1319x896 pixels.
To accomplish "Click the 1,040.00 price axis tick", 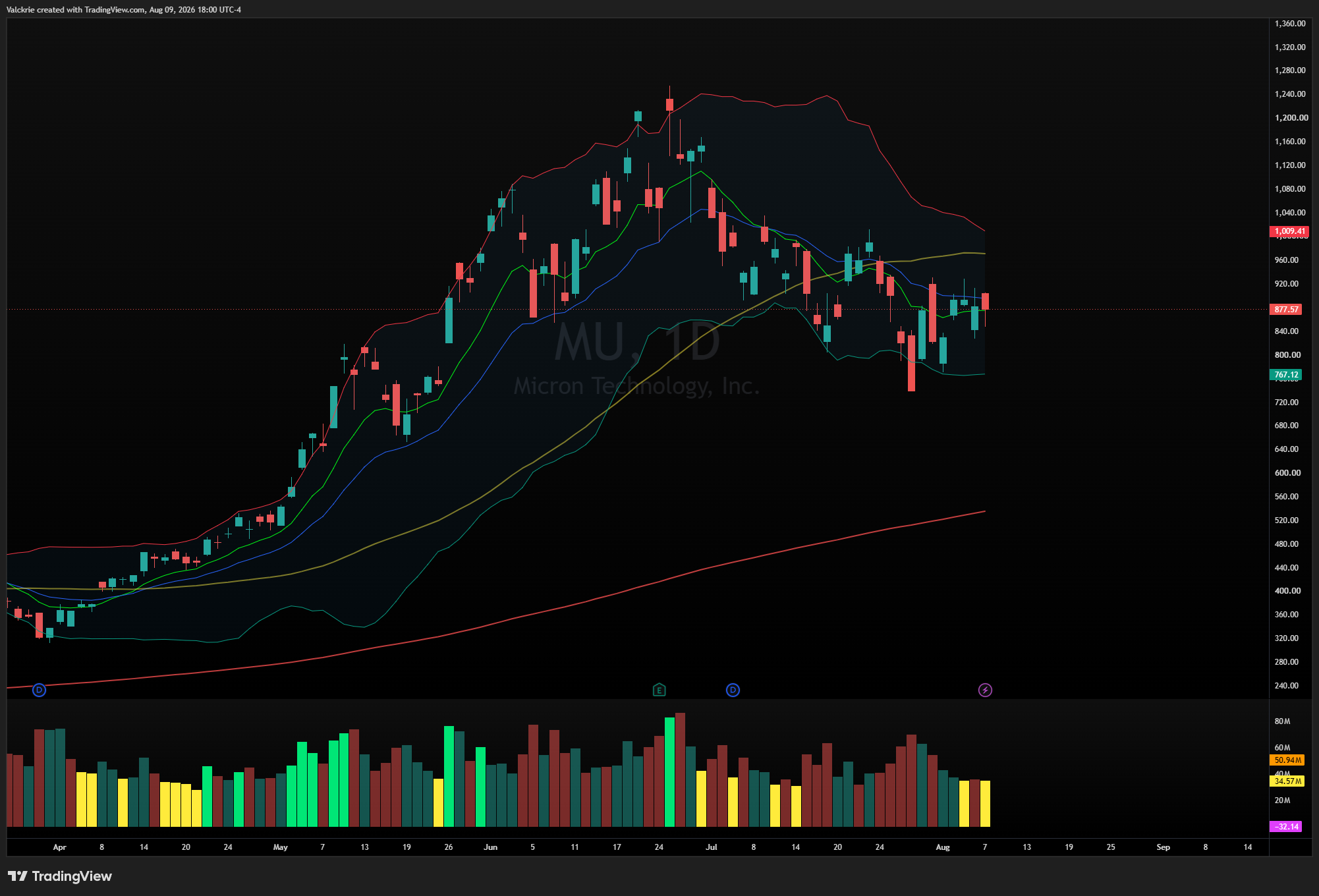I will pyautogui.click(x=1290, y=213).
